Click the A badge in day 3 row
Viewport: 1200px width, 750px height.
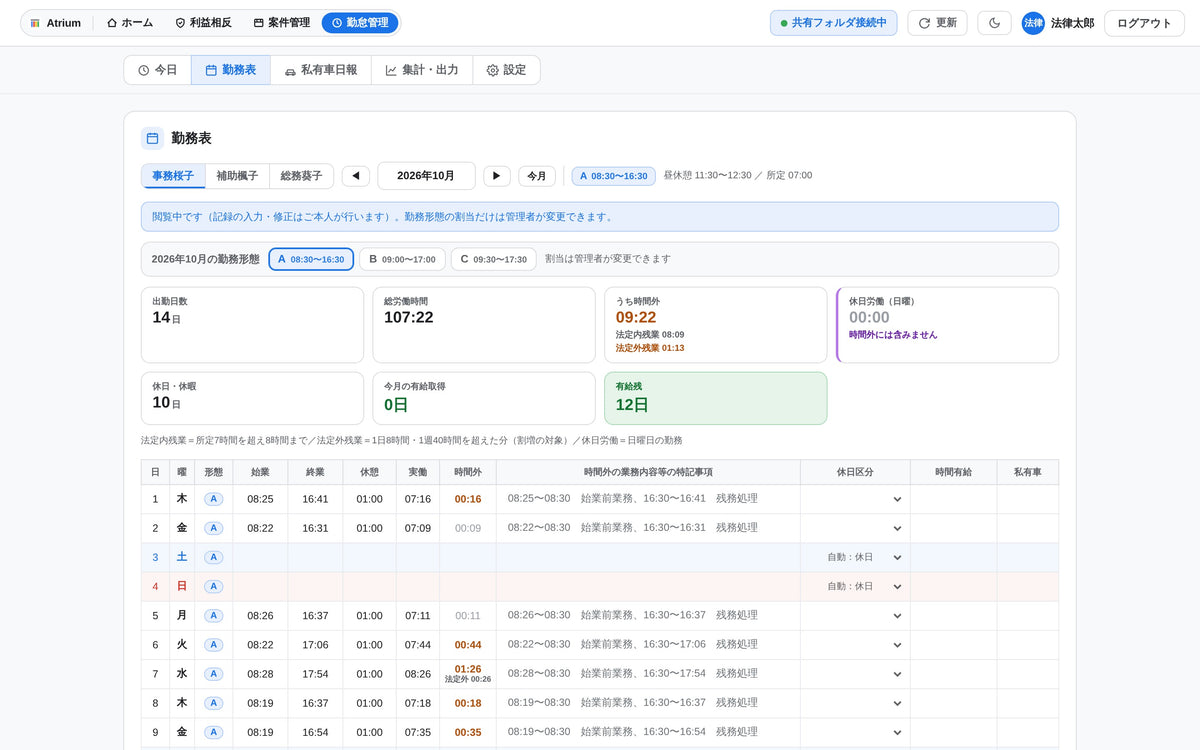click(x=213, y=557)
